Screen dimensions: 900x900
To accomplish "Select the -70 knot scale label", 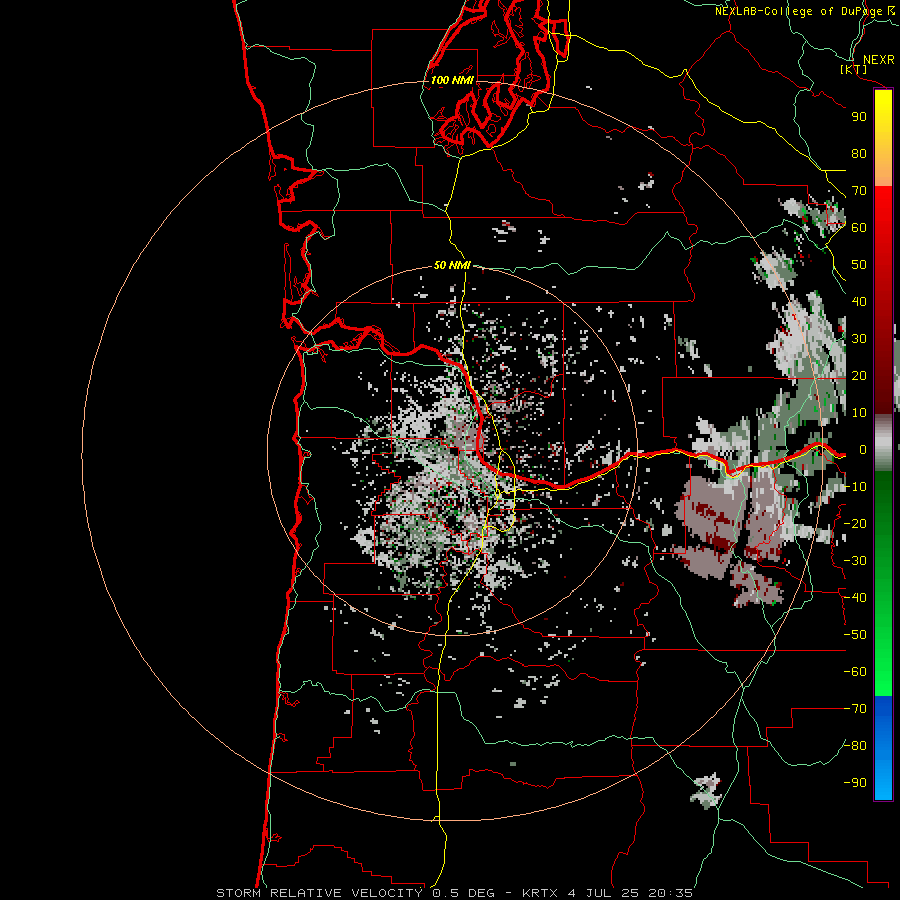I will point(855,709).
